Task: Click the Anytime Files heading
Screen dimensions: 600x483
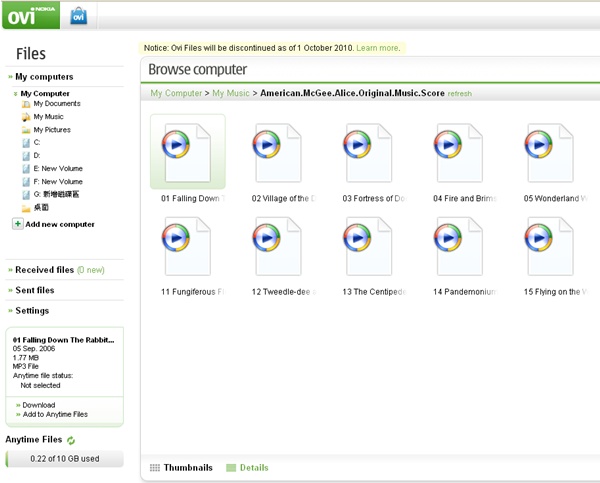Action: [34, 439]
